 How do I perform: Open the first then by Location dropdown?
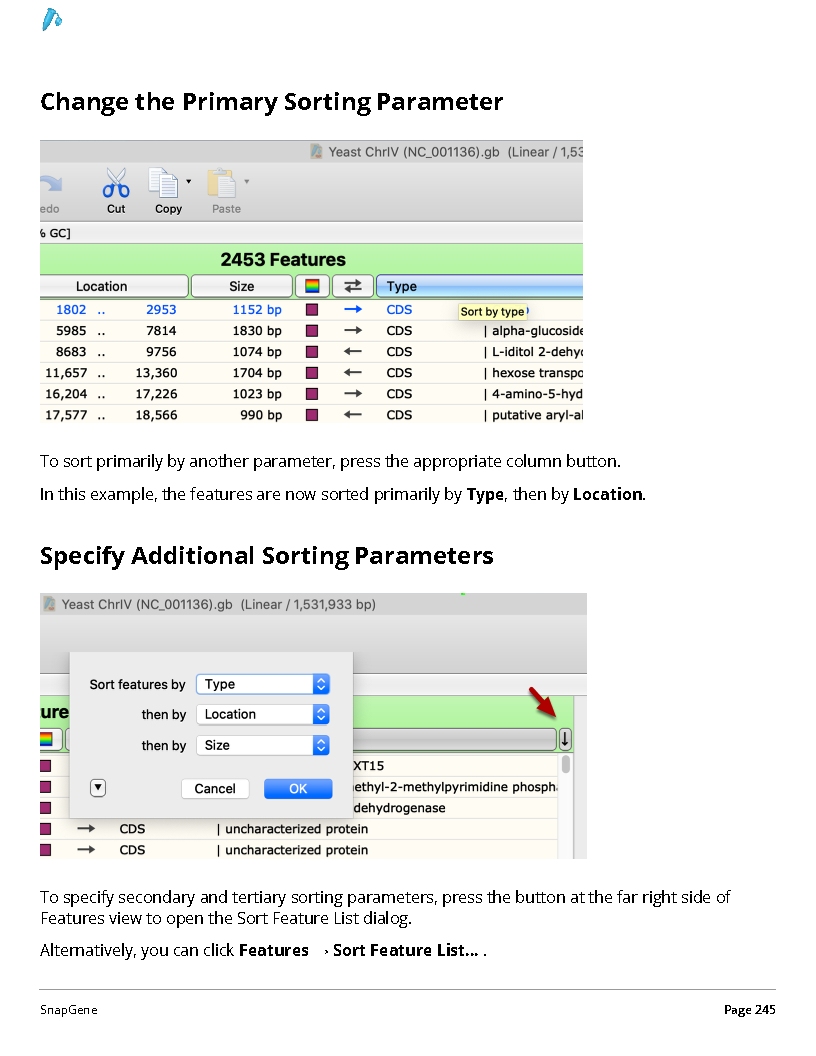(x=263, y=715)
